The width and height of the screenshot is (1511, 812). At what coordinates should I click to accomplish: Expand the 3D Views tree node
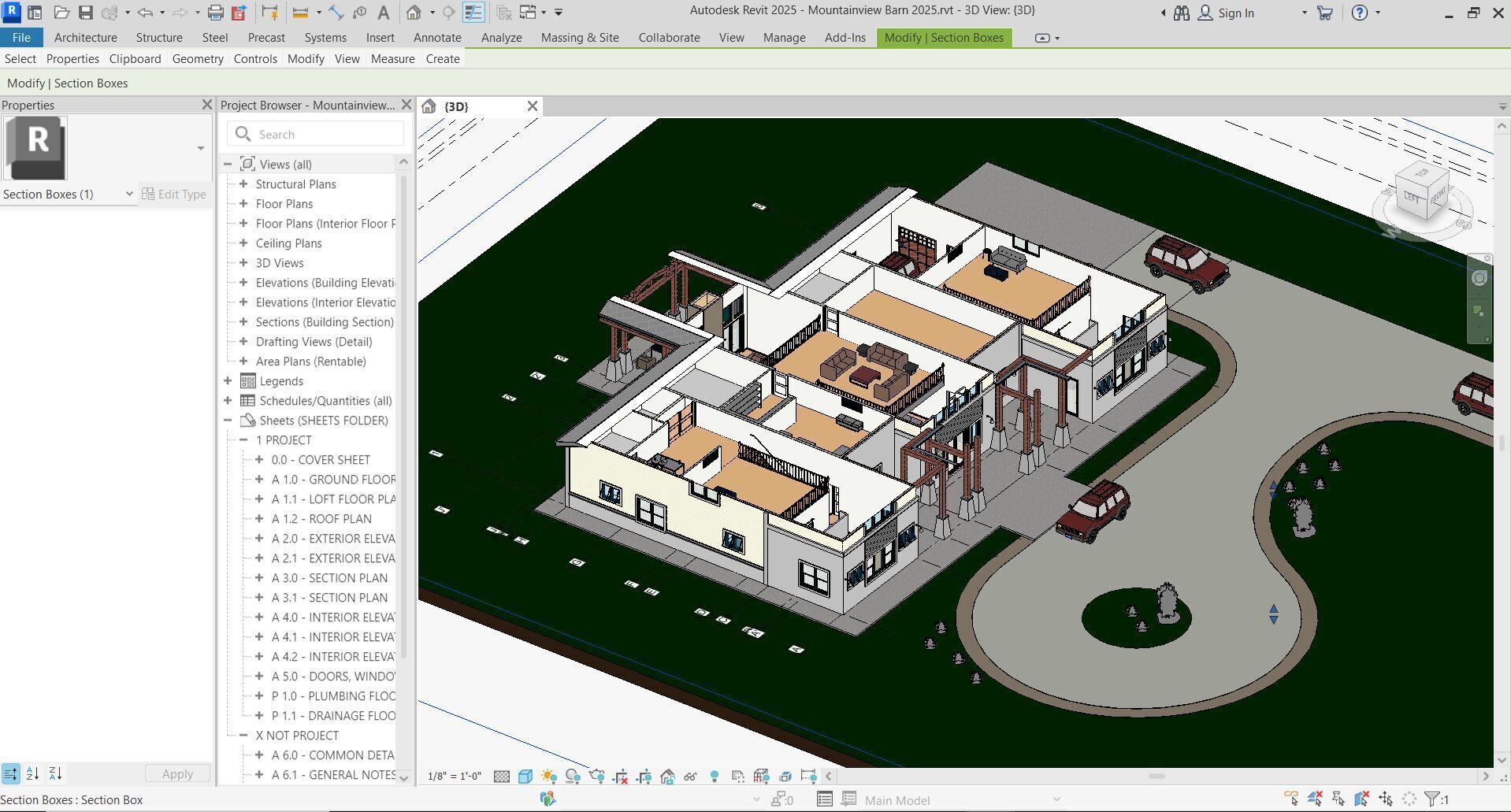tap(243, 263)
